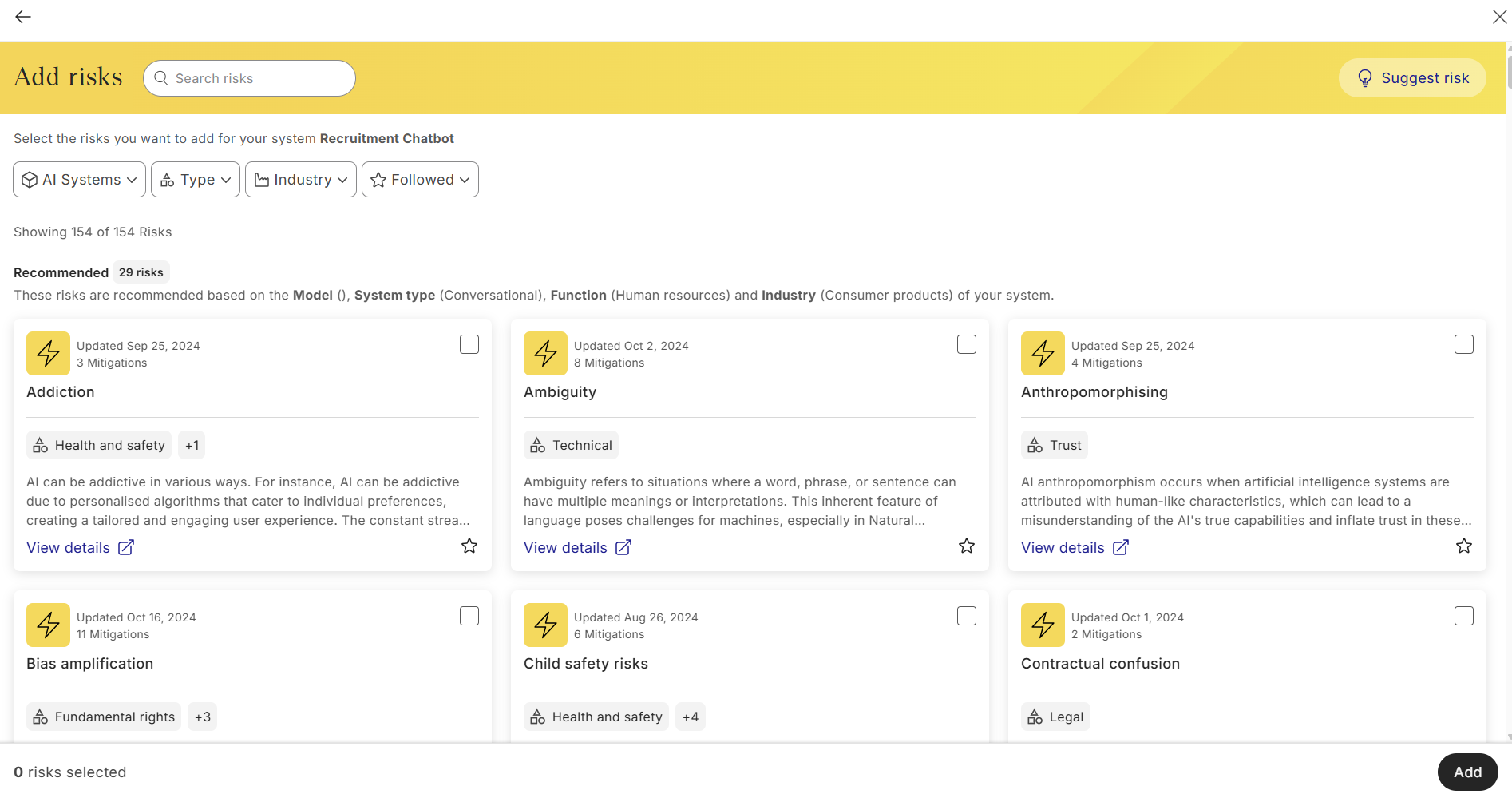Click the search magnifier icon

[161, 78]
